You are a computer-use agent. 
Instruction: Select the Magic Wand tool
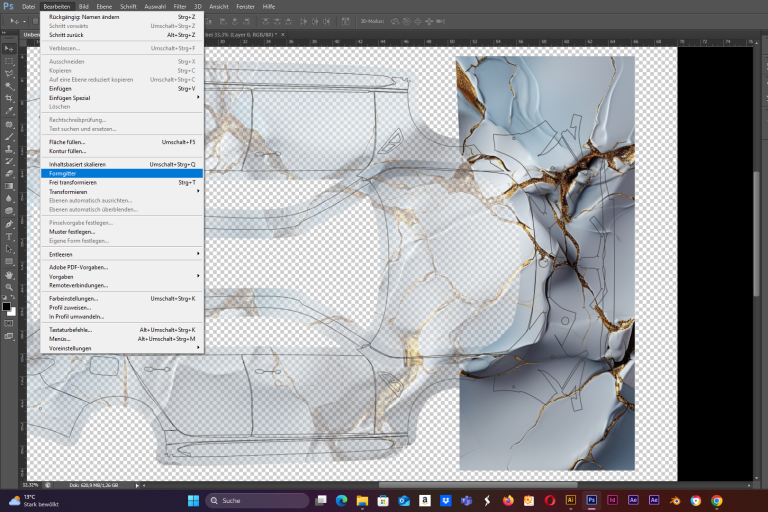(9, 86)
